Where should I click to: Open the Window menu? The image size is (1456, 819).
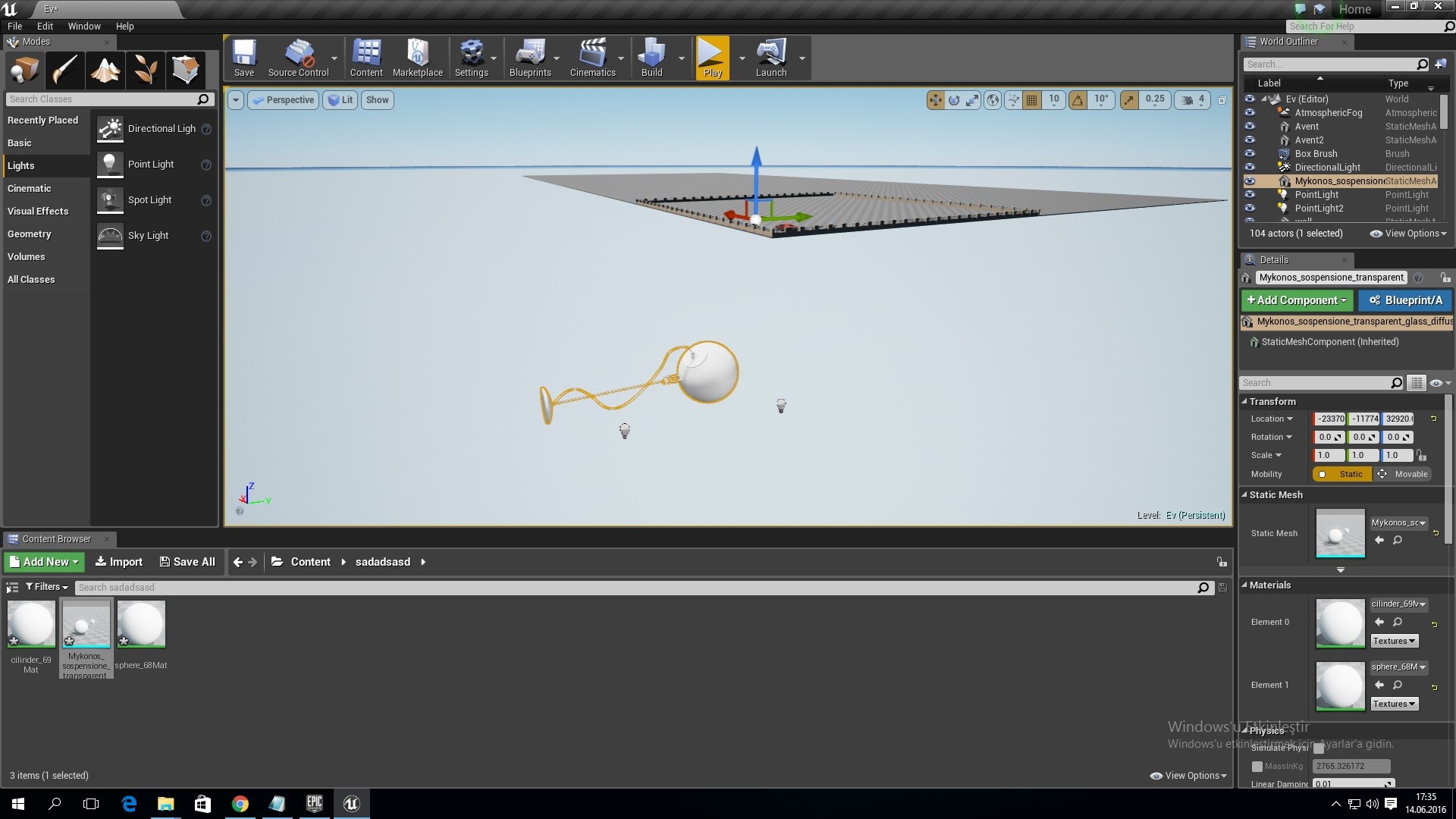[x=84, y=26]
